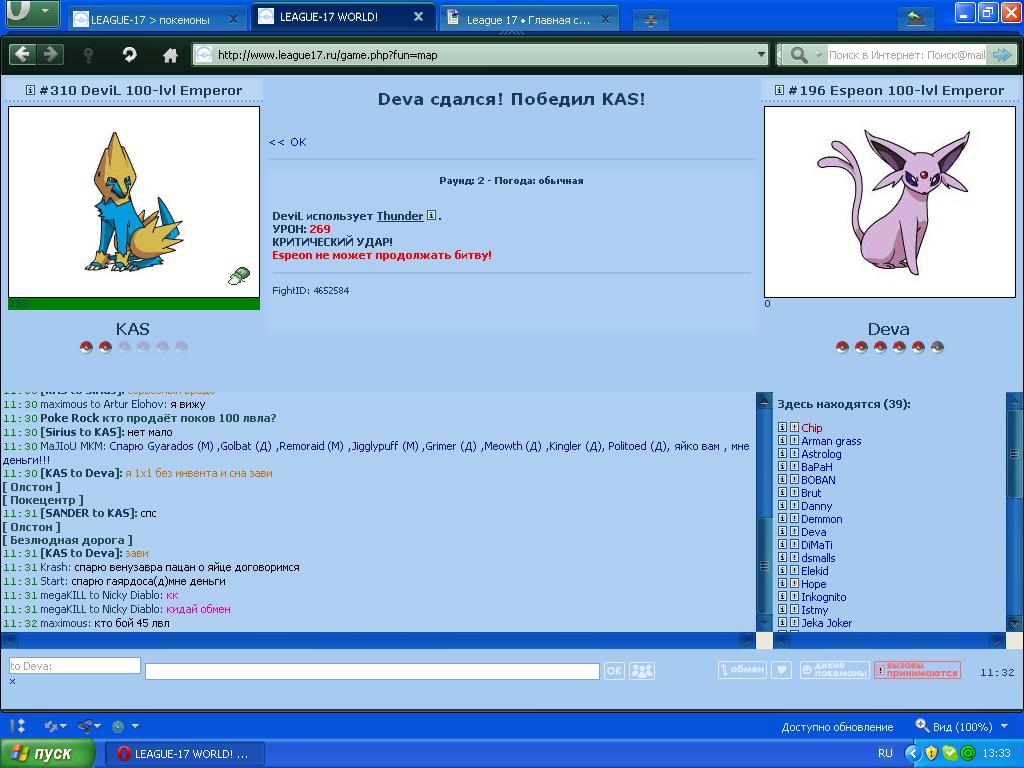Screen dimensions: 1024x768
Task: Open a new browser tab
Action: point(650,21)
